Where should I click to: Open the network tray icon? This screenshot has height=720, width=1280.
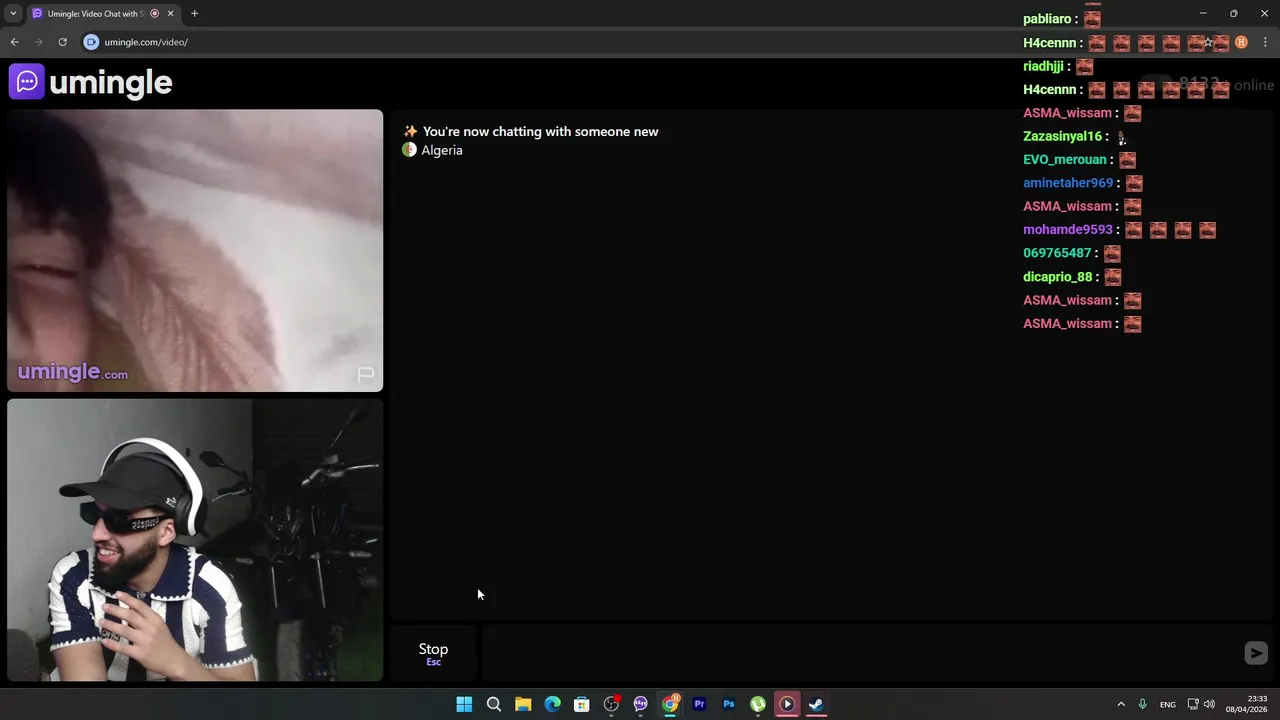(x=1193, y=704)
